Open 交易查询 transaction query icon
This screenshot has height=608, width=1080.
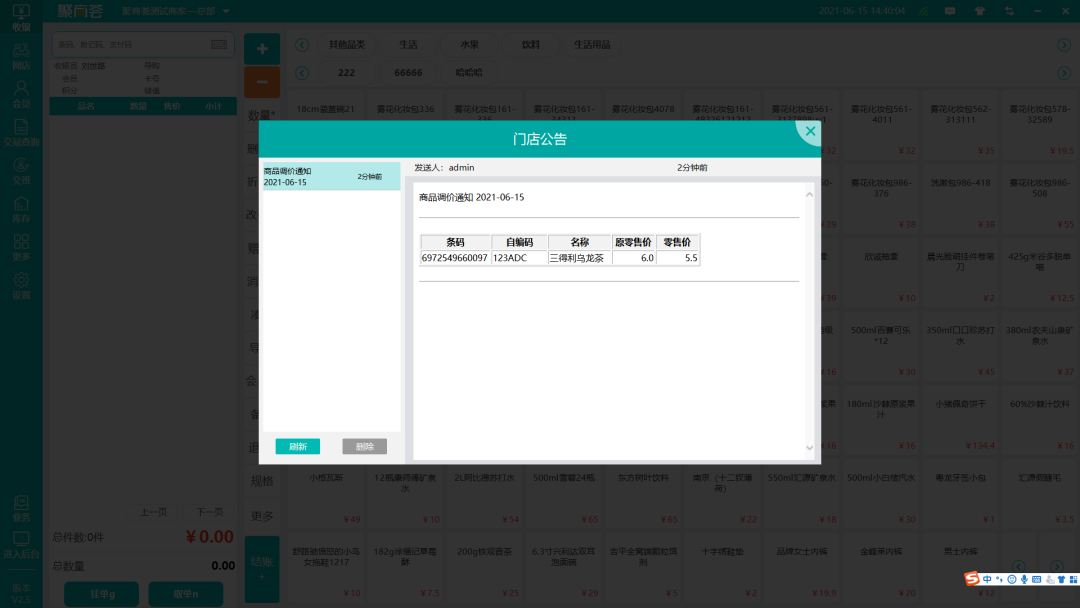tap(21, 130)
